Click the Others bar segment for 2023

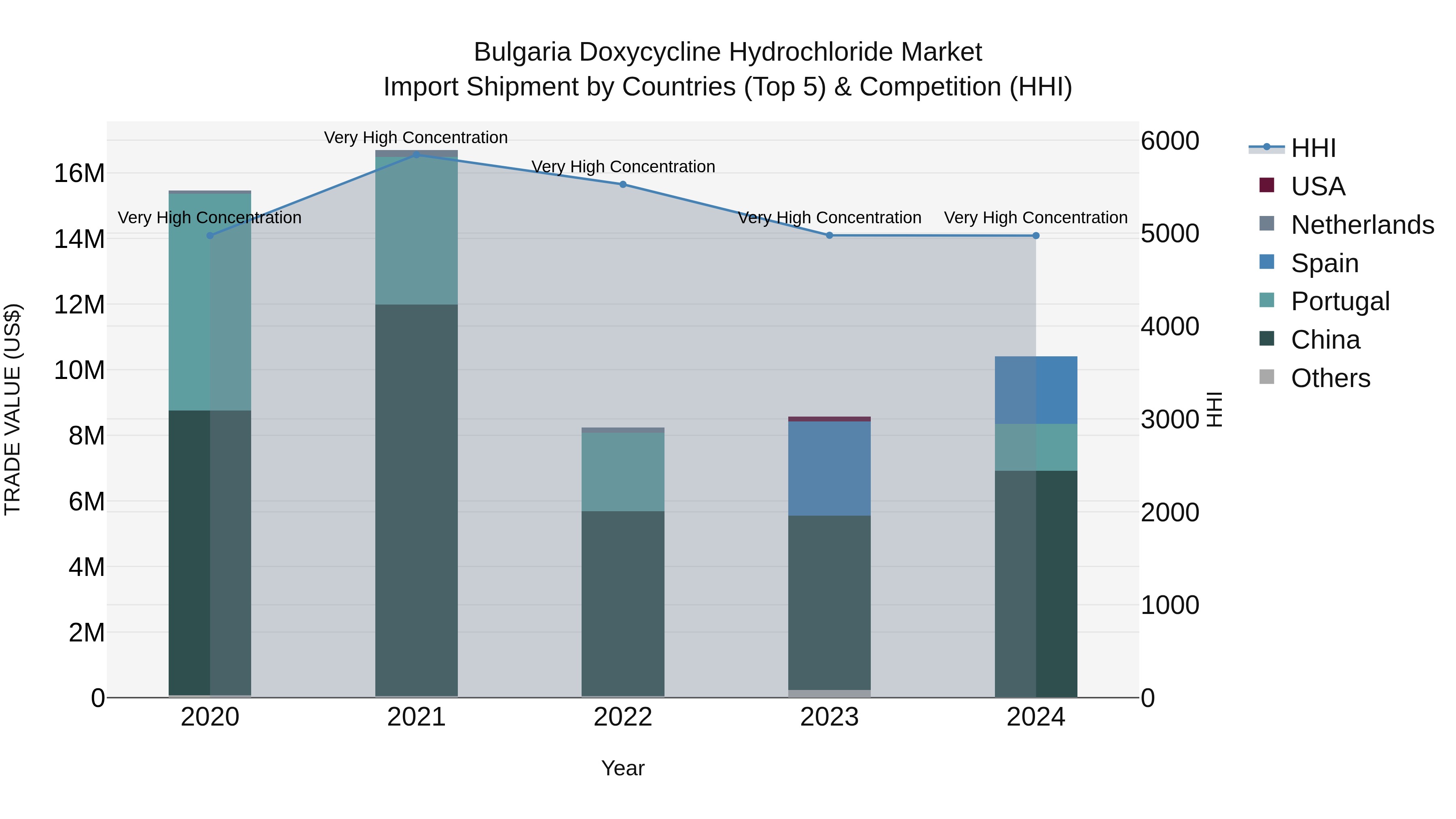830,694
